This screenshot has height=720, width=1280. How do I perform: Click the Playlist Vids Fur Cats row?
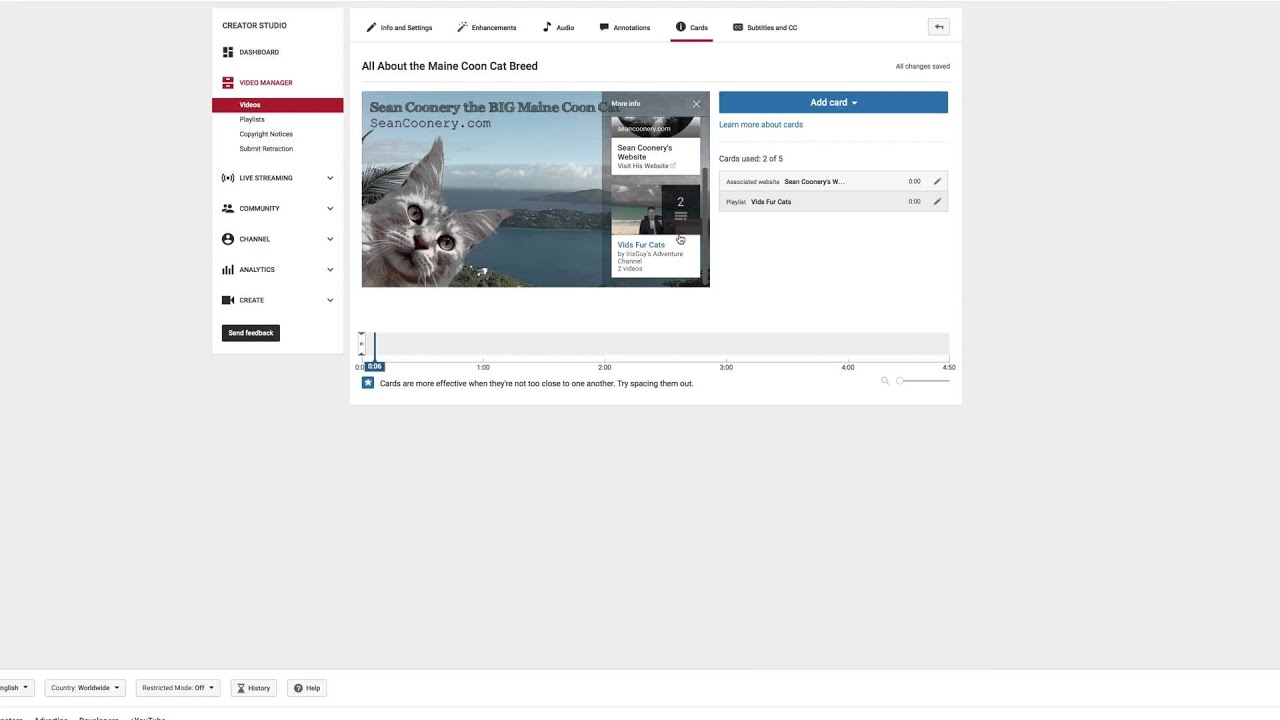point(833,202)
